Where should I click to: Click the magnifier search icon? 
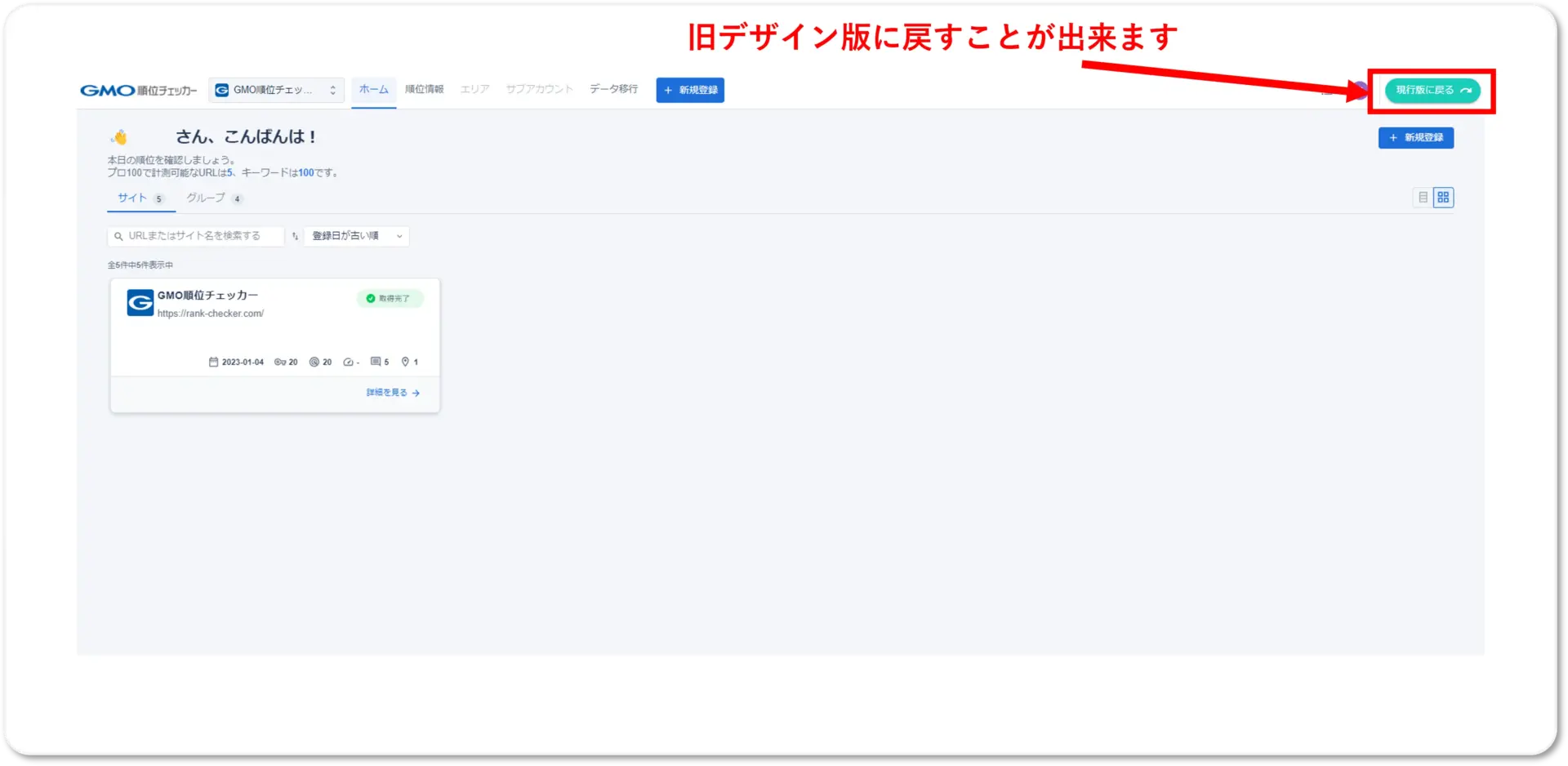click(x=118, y=236)
